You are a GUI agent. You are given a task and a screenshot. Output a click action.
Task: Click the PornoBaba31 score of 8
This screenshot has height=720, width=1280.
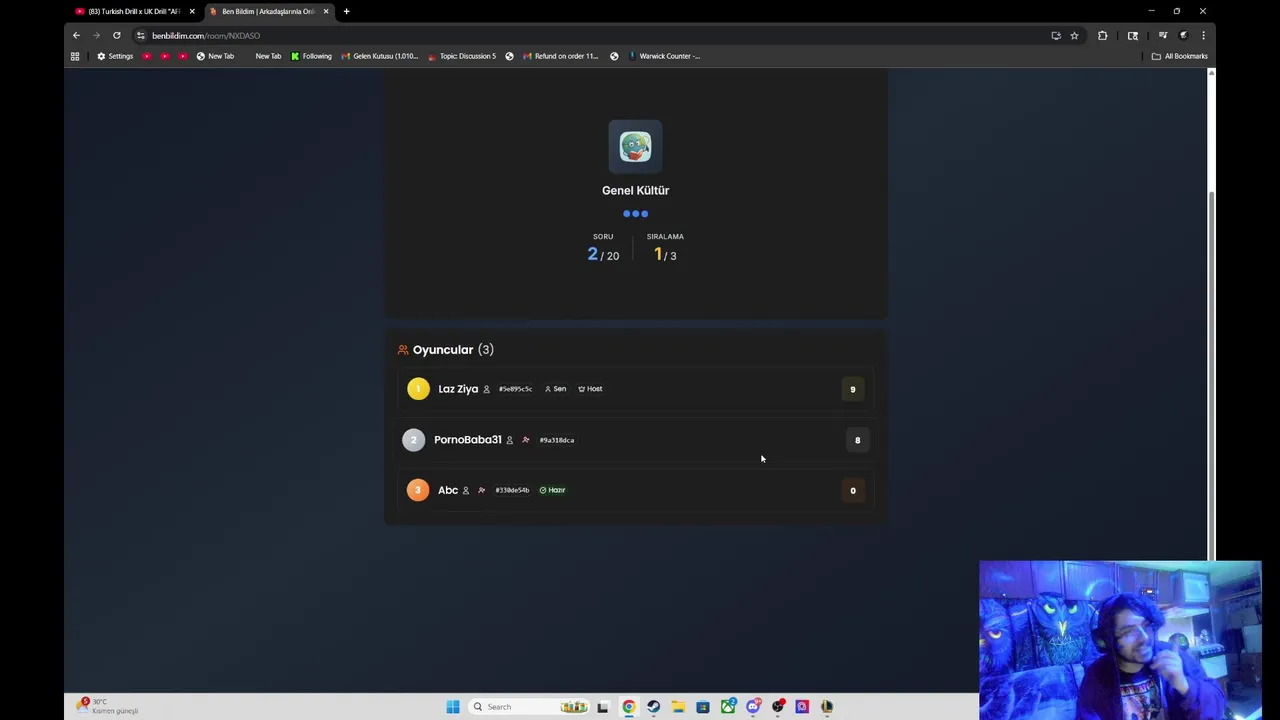pos(857,440)
